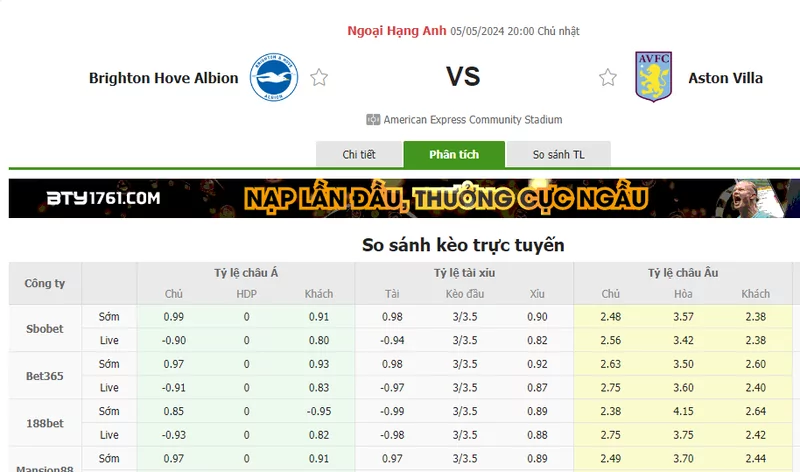Click Bet365 Live away odds 0.83
This screenshot has height=472, width=800.
click(319, 388)
